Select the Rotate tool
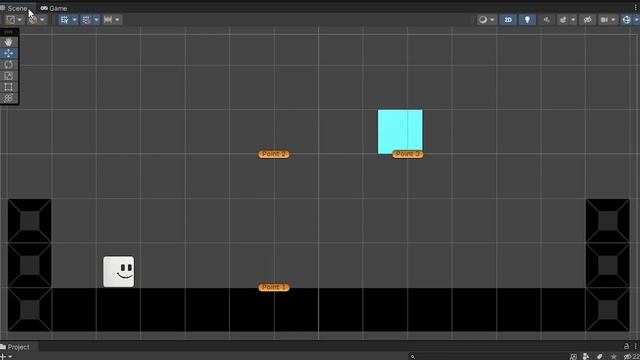Viewport: 640px width, 360px height. pos(9,64)
